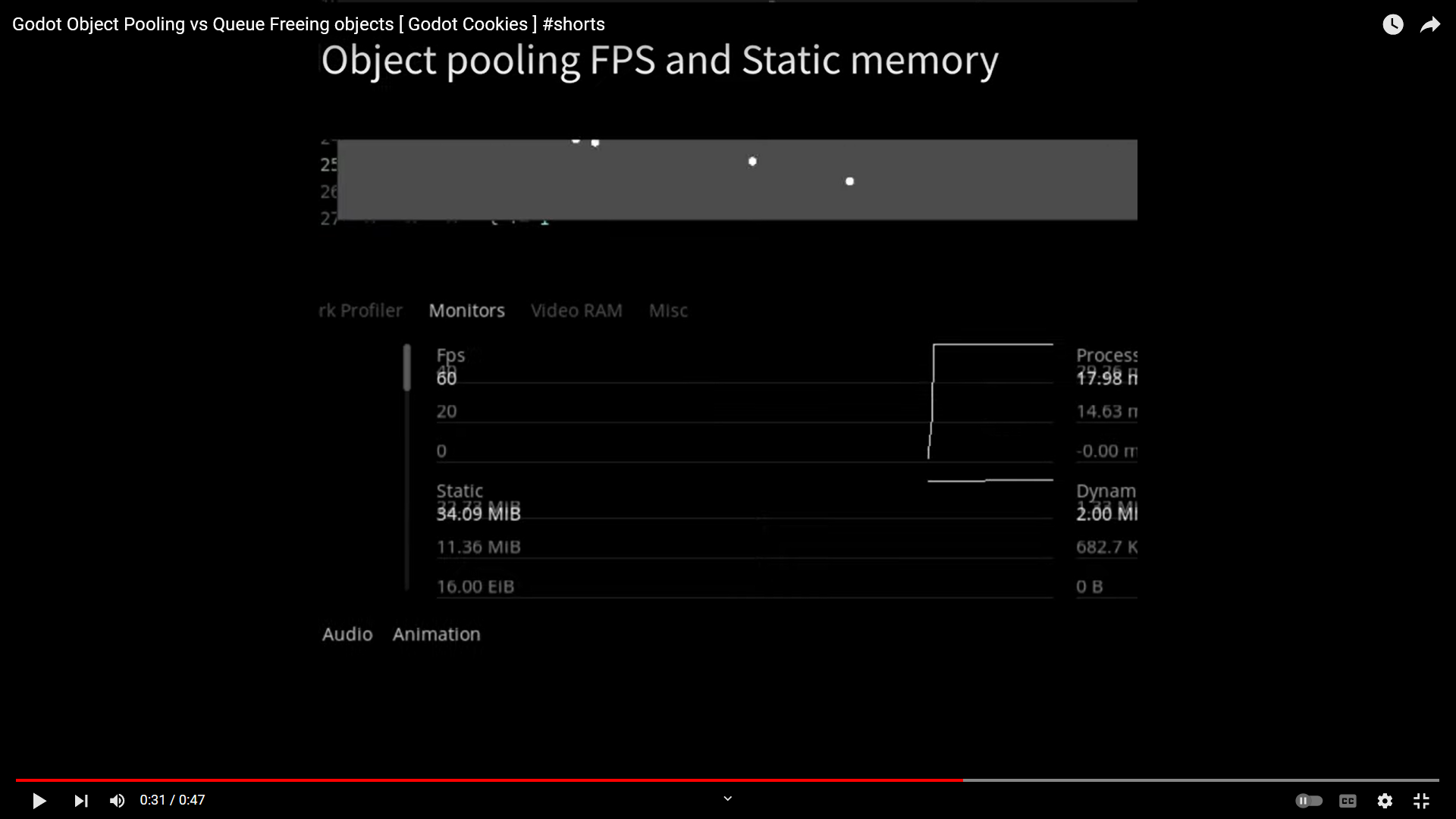Open the video settings gear
This screenshot has height=819, width=1456.
pos(1385,801)
